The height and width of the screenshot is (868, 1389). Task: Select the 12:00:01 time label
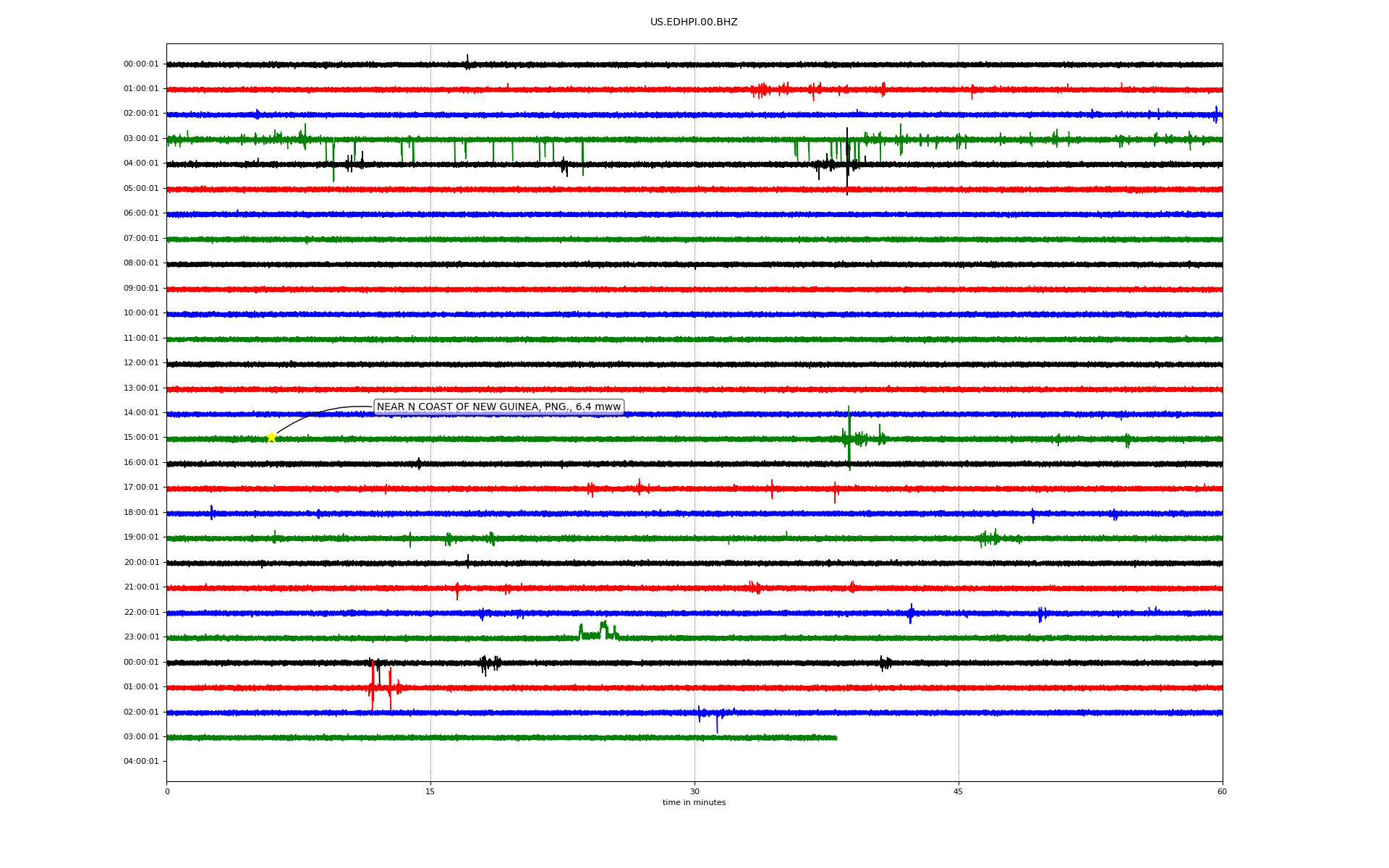[x=141, y=363]
